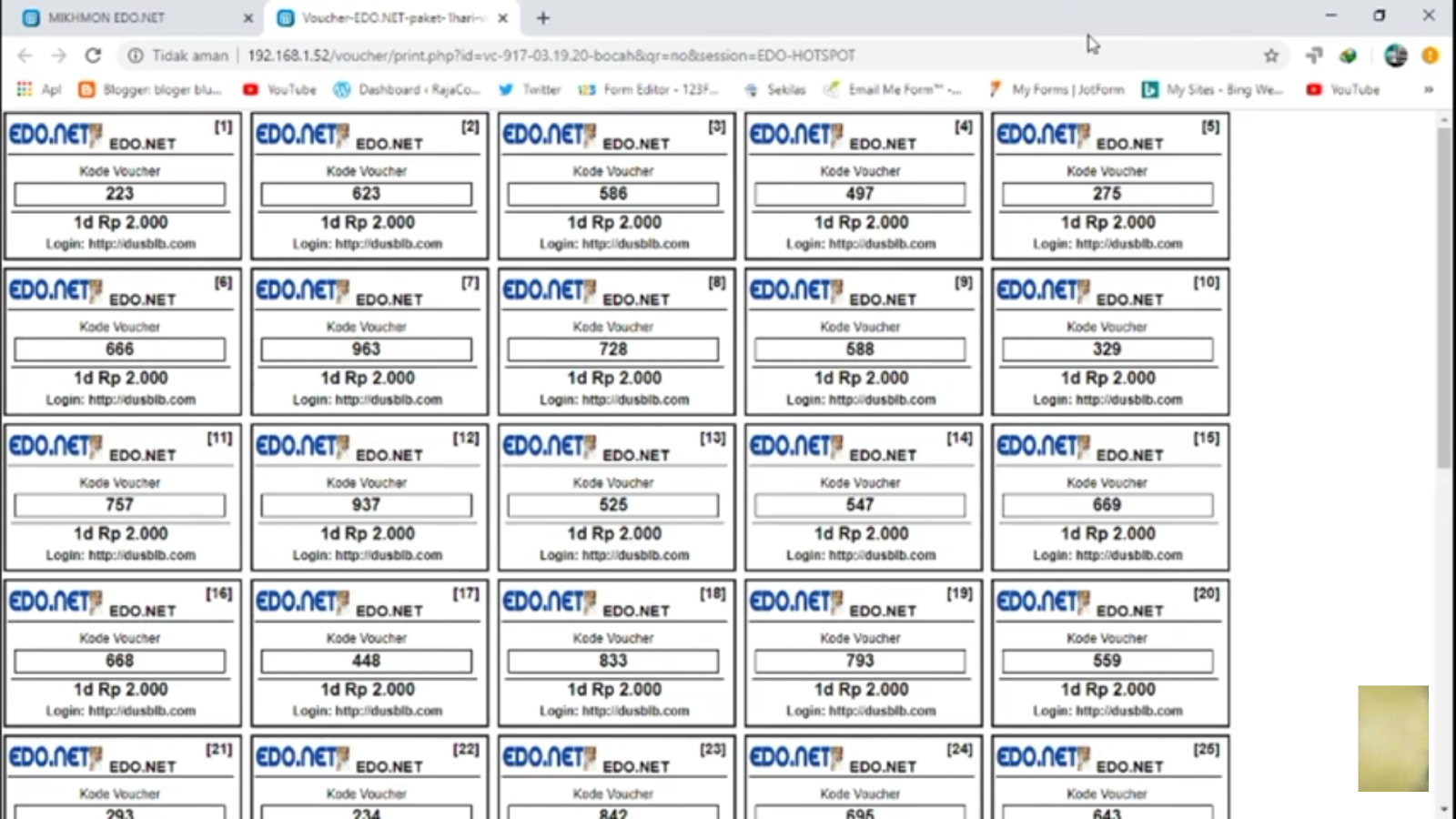This screenshot has height=819, width=1456.
Task: Select voucher code 793
Action: click(860, 661)
